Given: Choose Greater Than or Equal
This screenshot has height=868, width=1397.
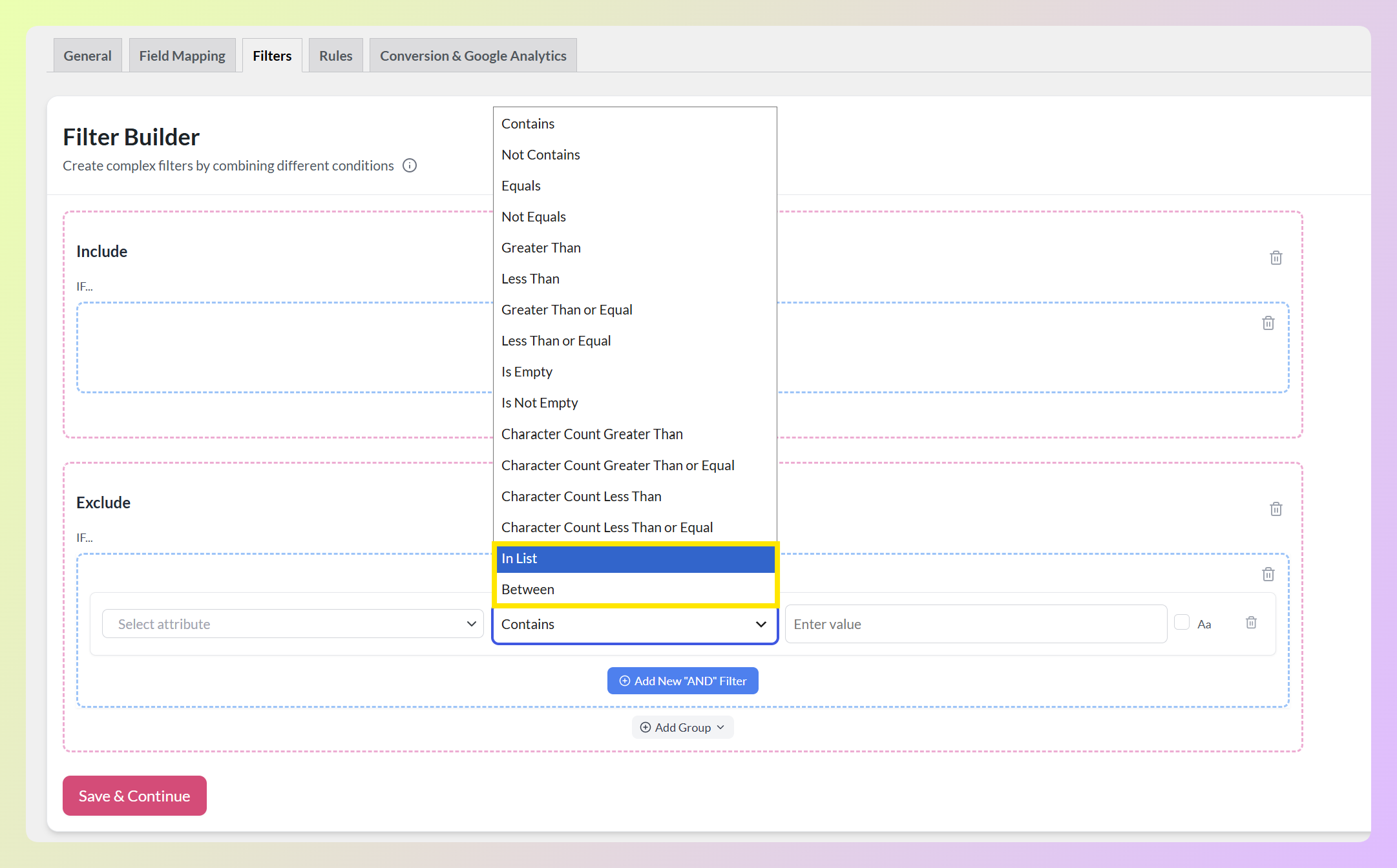Looking at the screenshot, I should (635, 309).
